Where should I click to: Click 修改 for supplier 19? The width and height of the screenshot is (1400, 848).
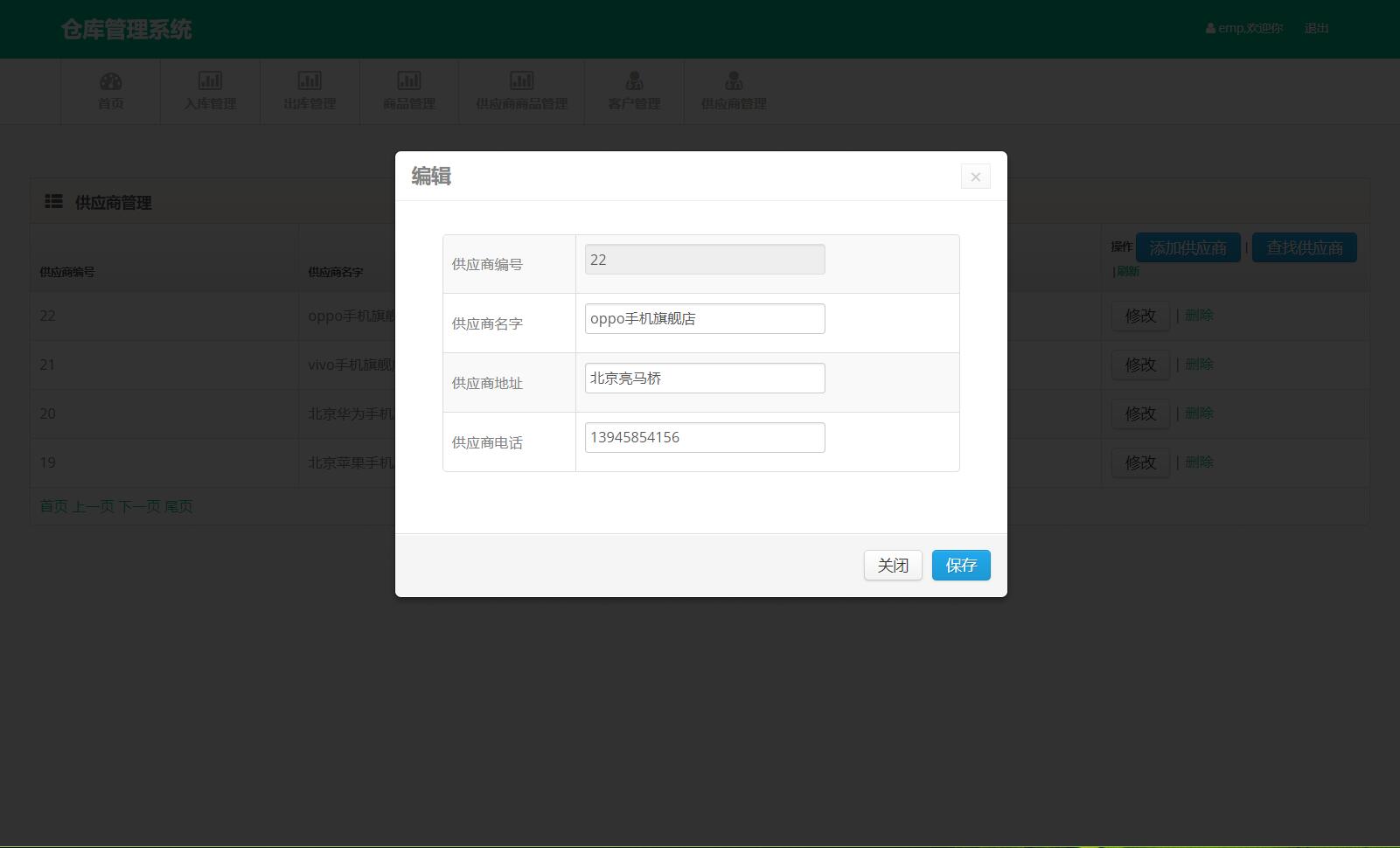[x=1140, y=462]
